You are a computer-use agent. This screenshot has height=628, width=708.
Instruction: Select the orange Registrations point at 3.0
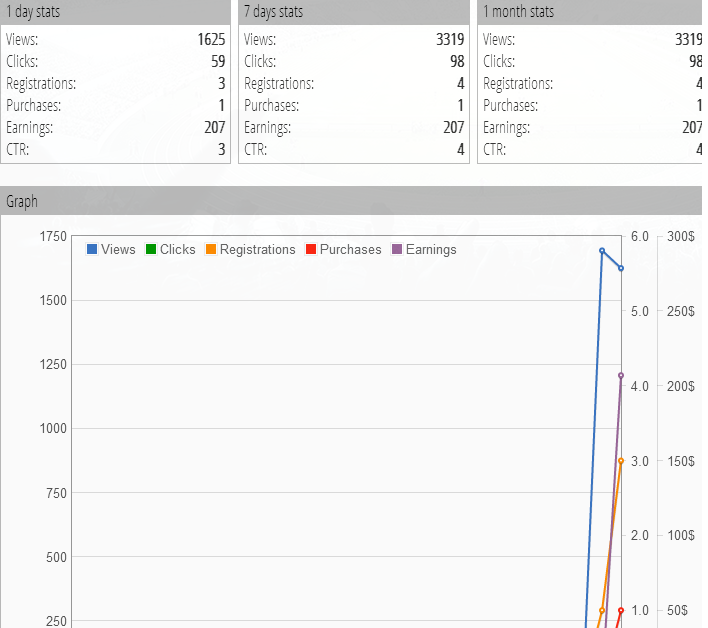[621, 461]
